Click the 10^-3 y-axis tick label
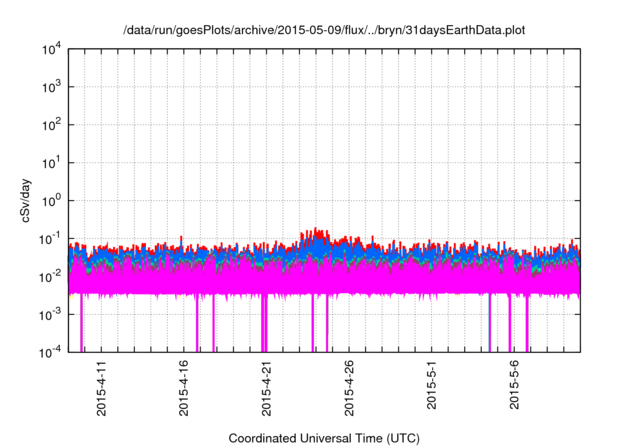Image resolution: width=640 pixels, height=448 pixels. coord(50,315)
